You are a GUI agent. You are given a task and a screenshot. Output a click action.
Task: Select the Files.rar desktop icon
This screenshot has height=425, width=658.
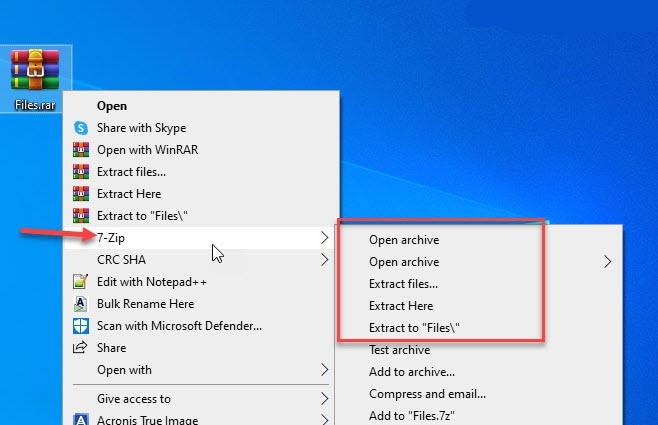[x=35, y=79]
